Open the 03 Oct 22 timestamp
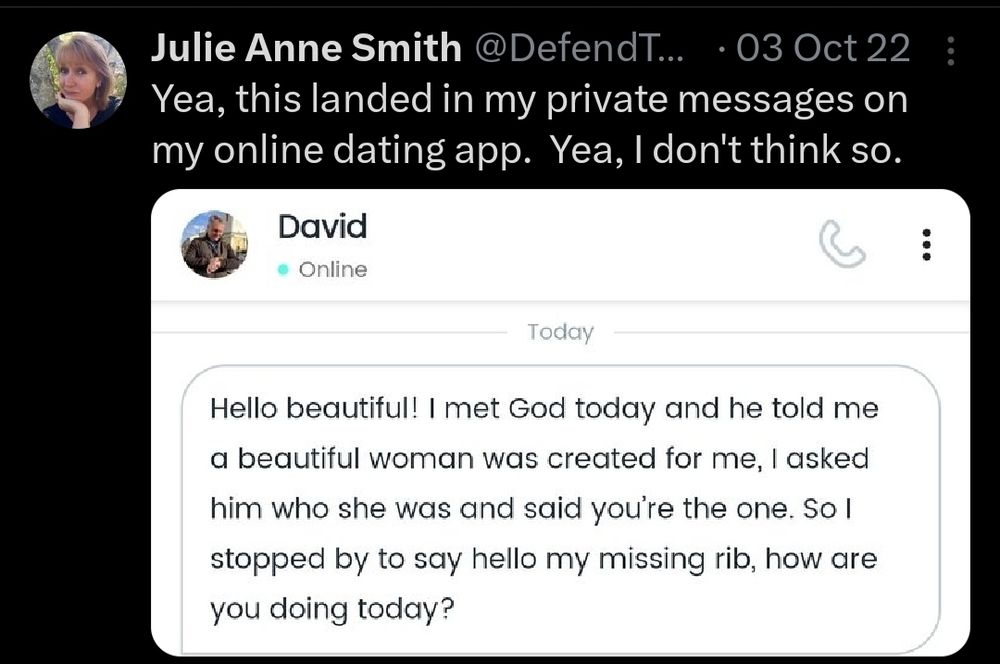This screenshot has width=1000, height=664. point(823,47)
